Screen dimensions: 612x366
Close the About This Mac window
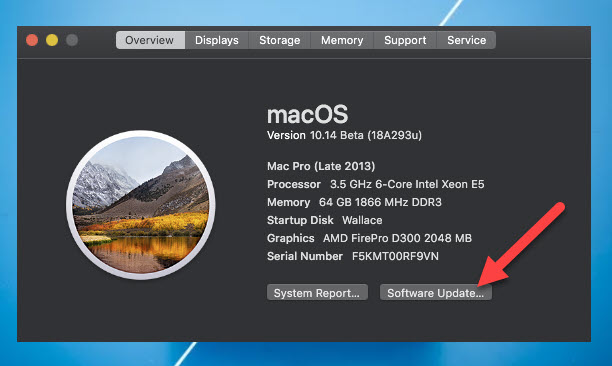click(32, 40)
